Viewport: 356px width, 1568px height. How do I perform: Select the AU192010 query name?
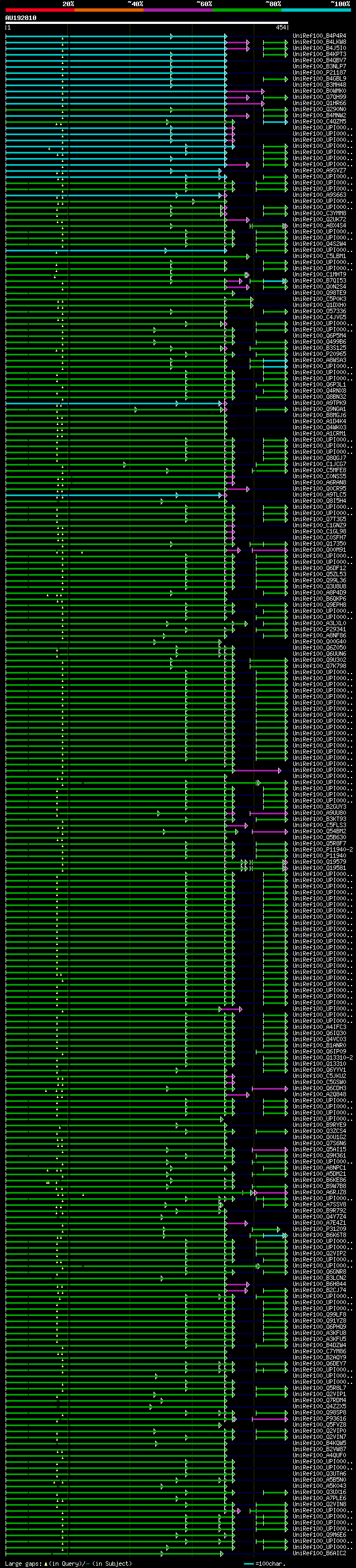pyautogui.click(x=21, y=18)
